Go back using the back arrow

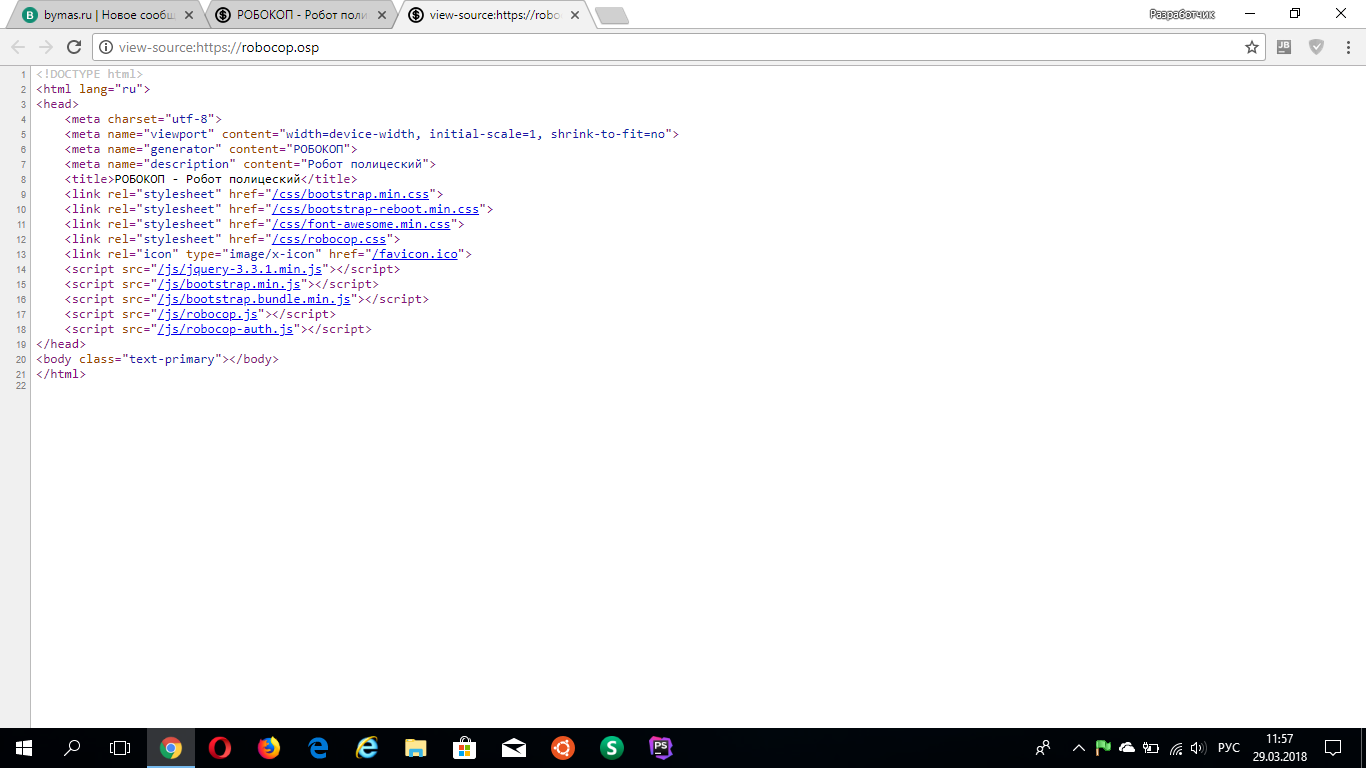(18, 47)
